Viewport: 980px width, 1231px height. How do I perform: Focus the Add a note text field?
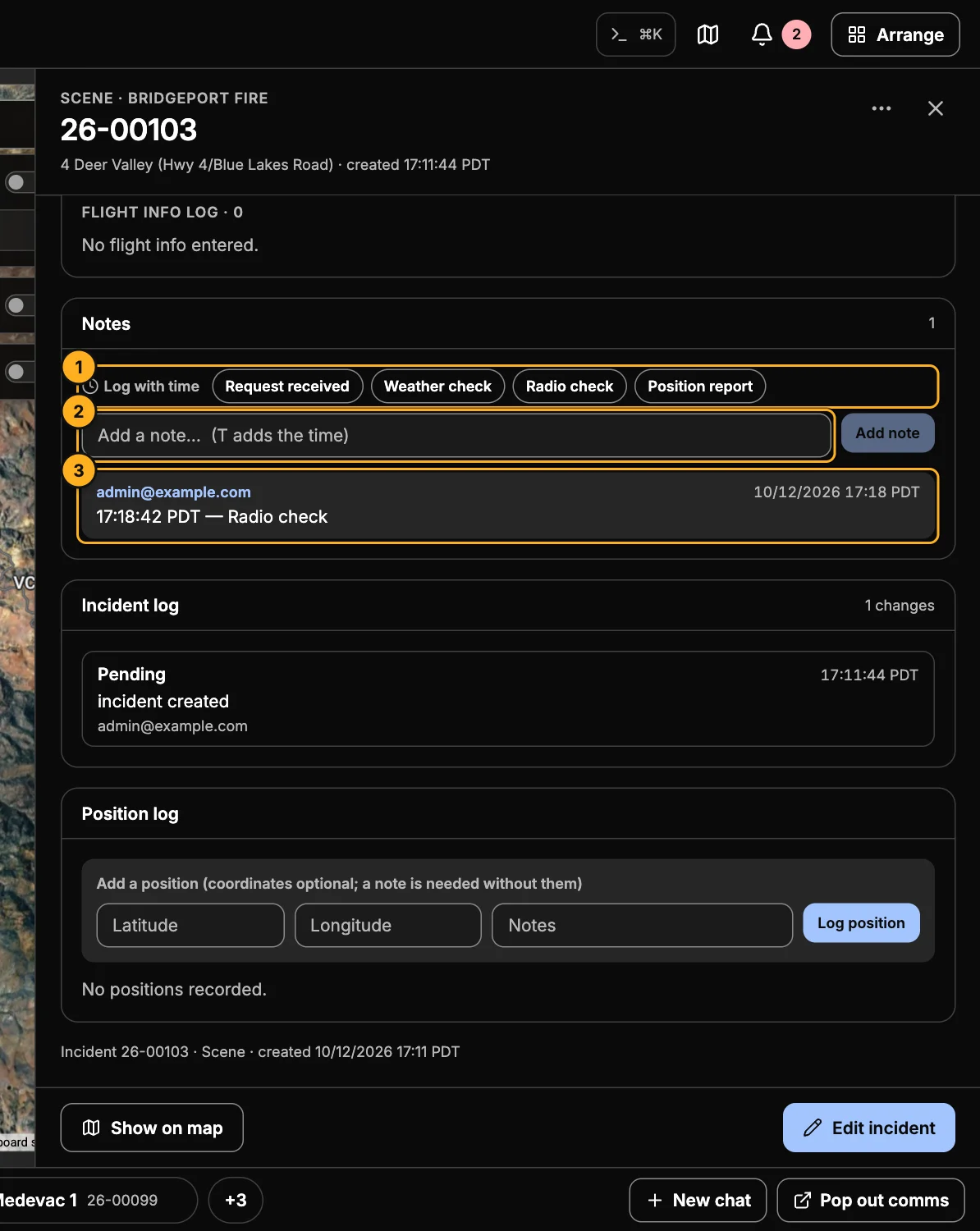tap(456, 435)
